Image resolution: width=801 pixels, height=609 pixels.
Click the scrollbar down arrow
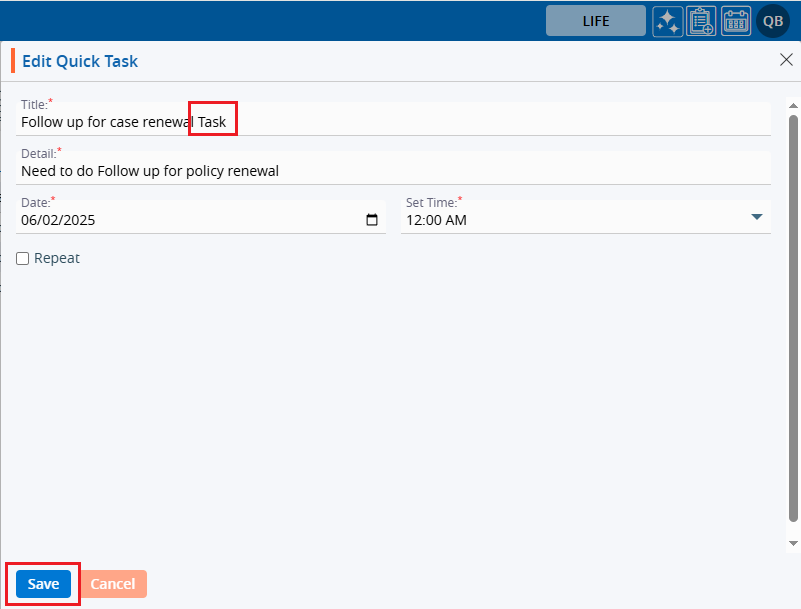click(x=793, y=543)
